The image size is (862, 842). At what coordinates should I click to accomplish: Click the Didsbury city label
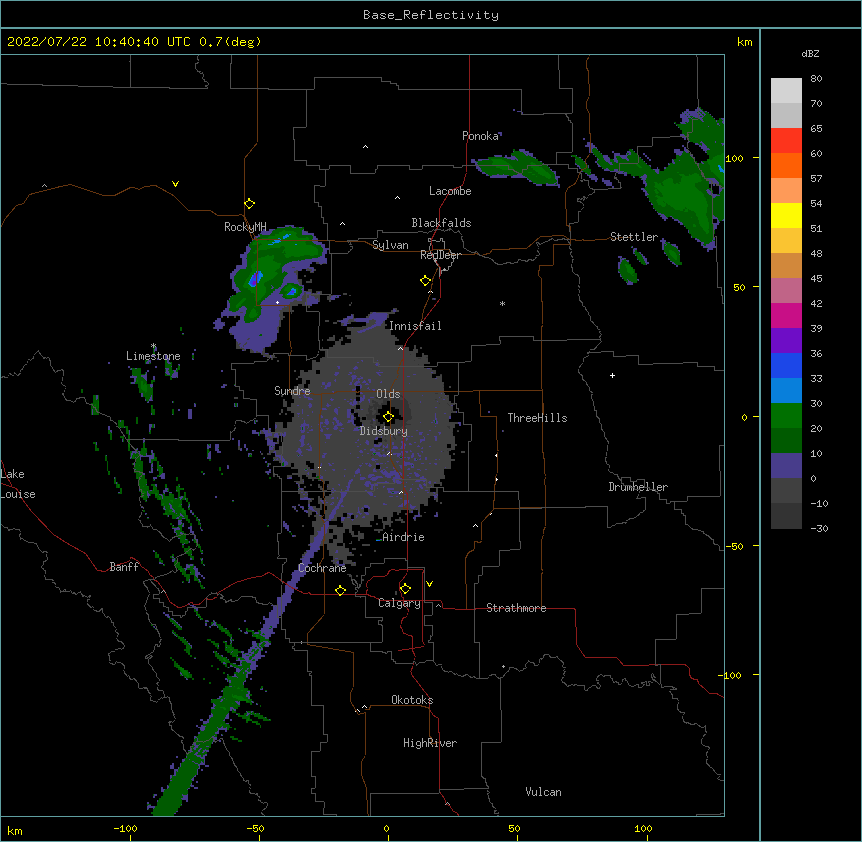384,431
